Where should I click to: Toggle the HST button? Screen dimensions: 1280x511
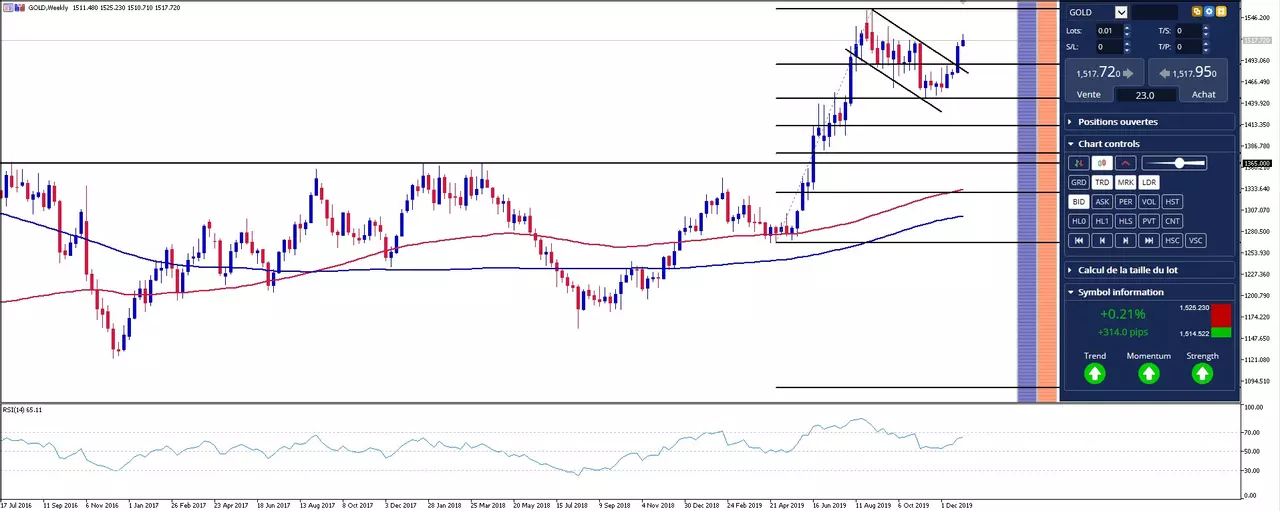[x=1172, y=202]
